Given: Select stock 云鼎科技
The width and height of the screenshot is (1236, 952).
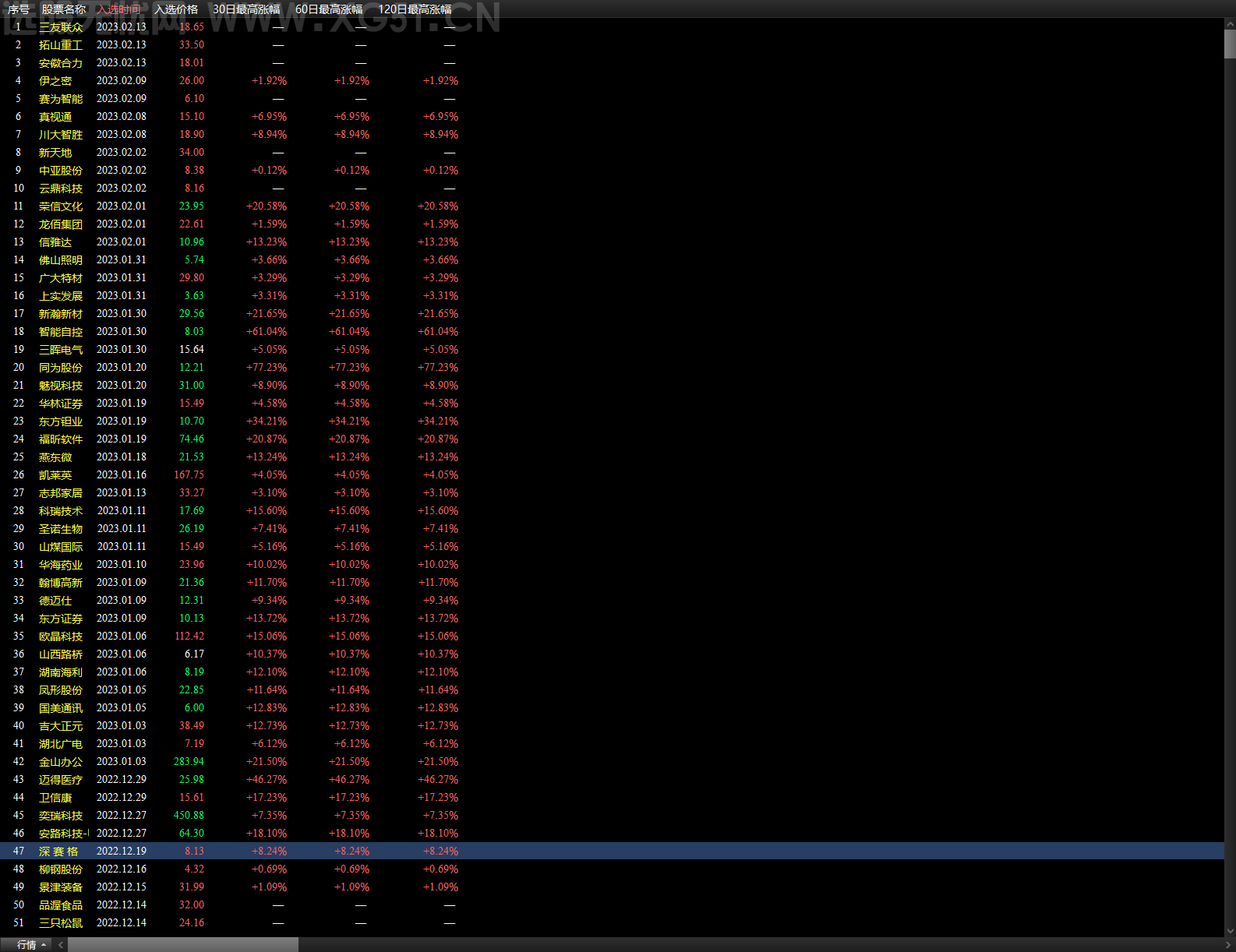Looking at the screenshot, I should 61,189.
